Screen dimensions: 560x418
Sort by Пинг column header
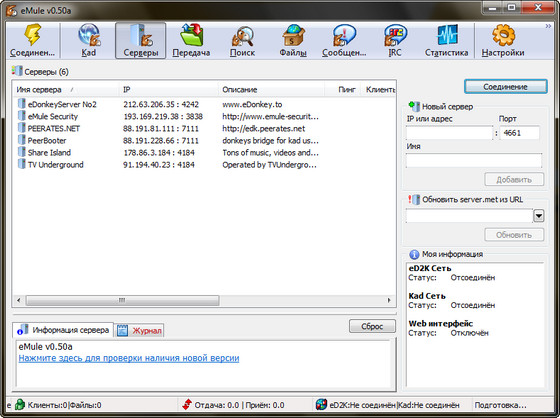343,90
